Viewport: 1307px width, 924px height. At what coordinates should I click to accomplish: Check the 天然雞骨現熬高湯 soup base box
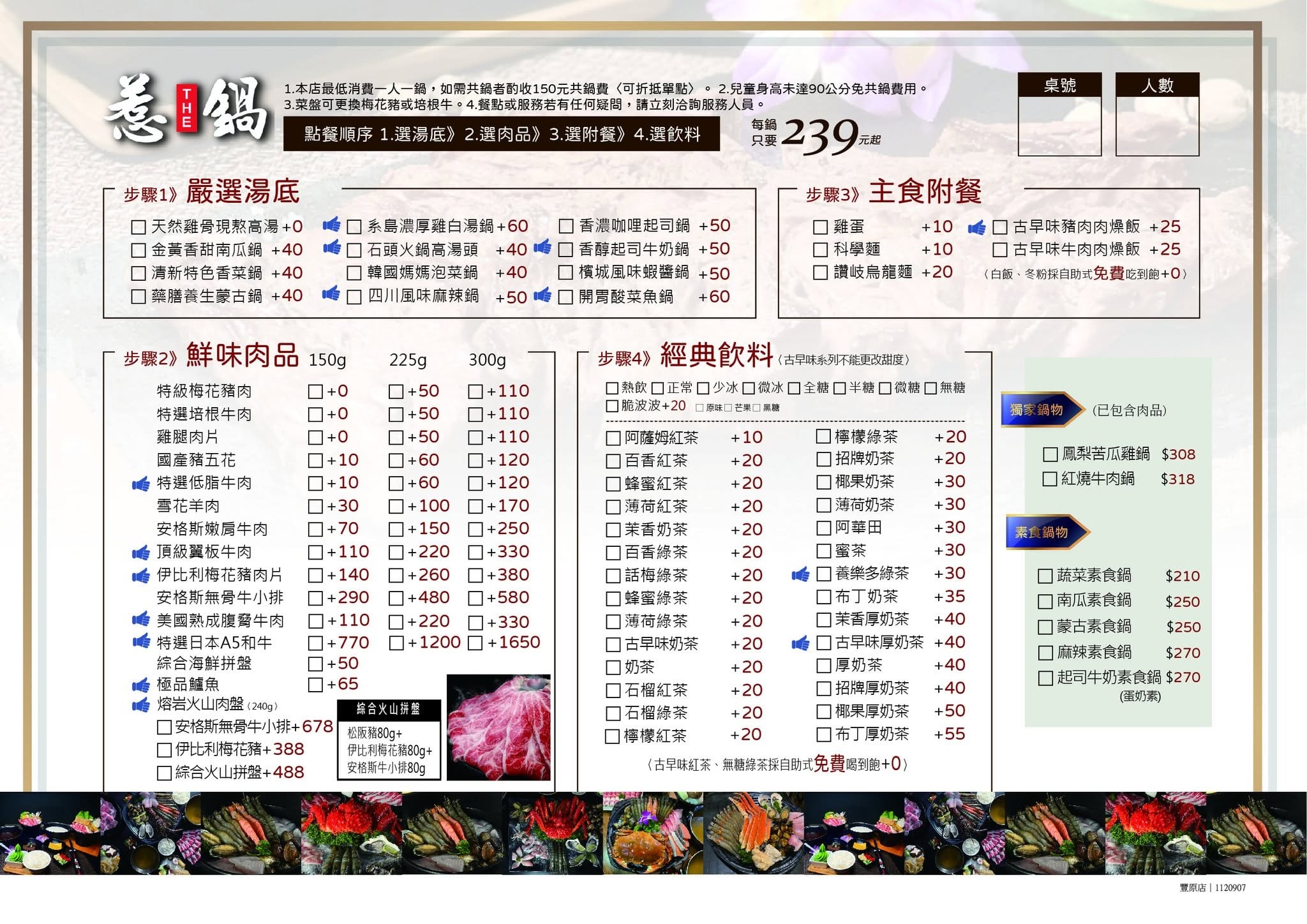(x=138, y=227)
